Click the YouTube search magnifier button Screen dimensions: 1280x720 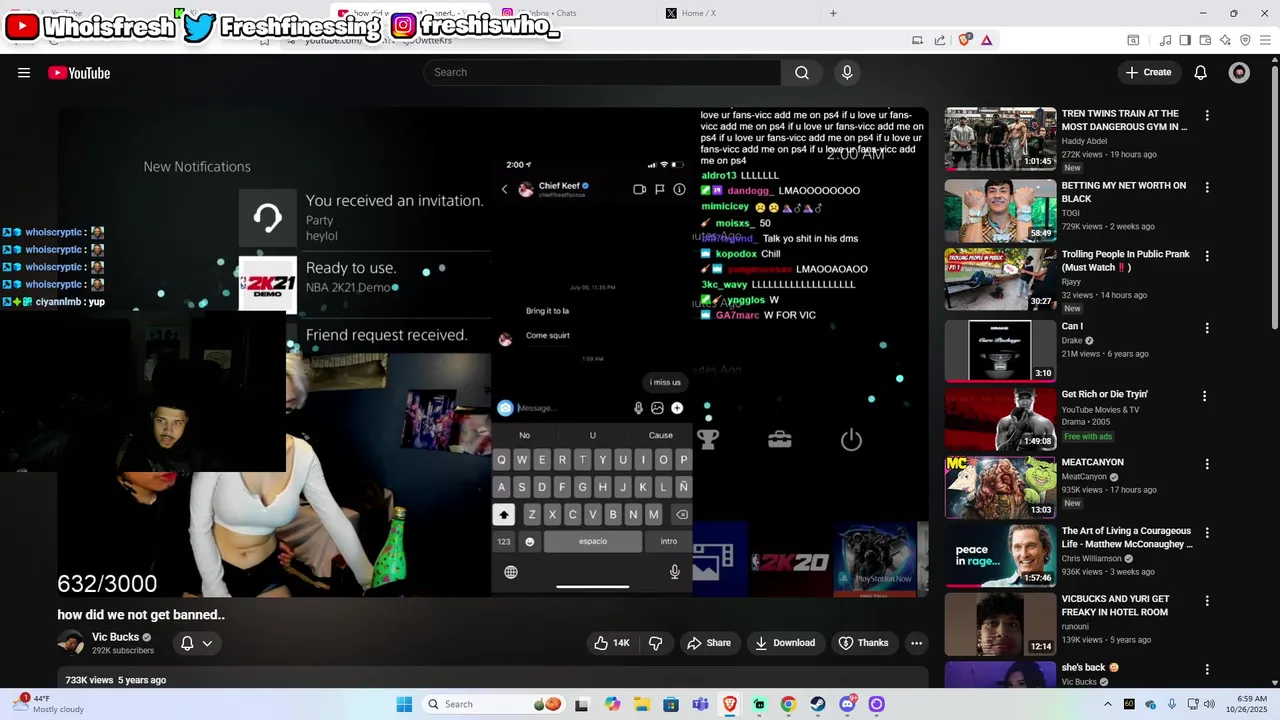point(802,72)
